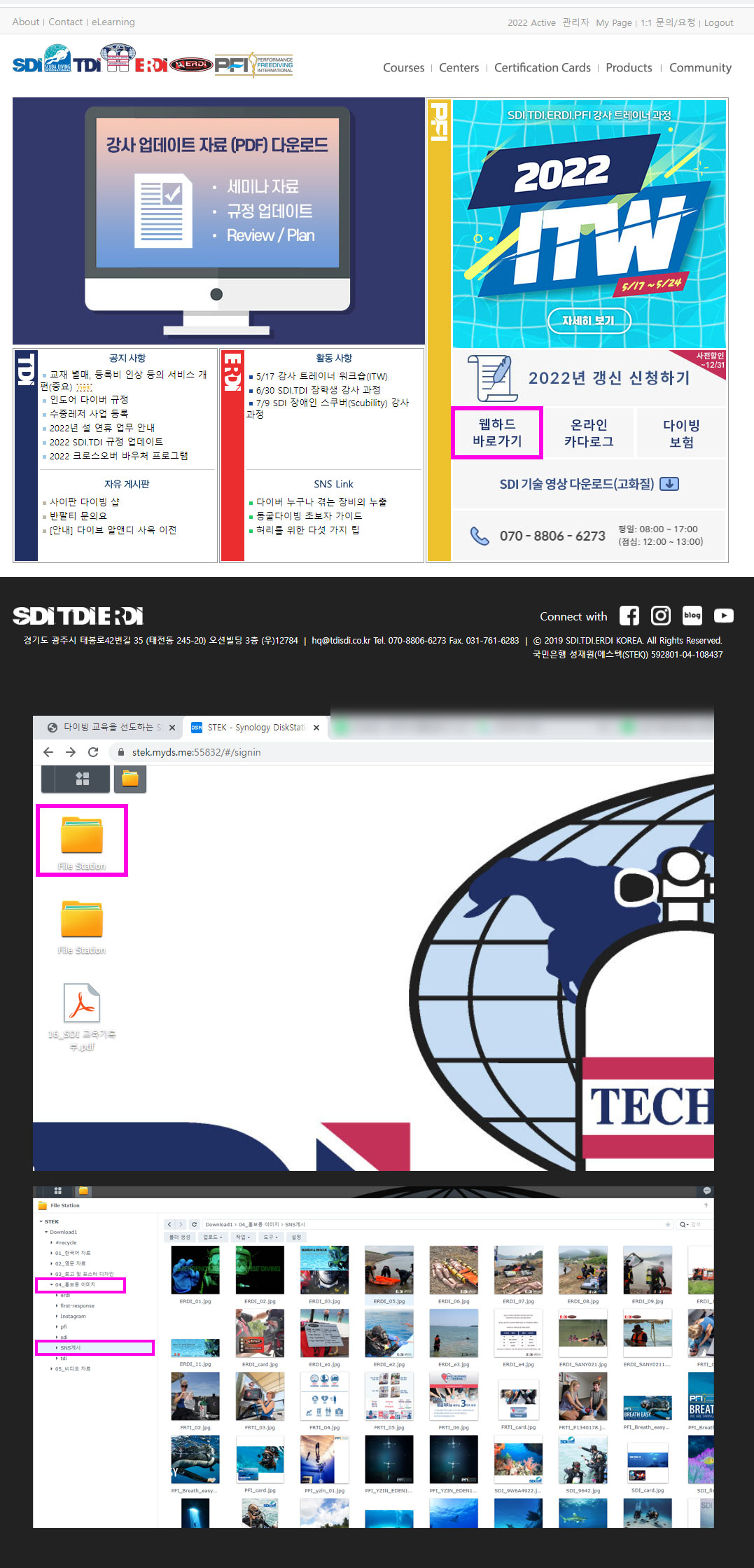Select the first-response folder in the tree

coord(77,1305)
